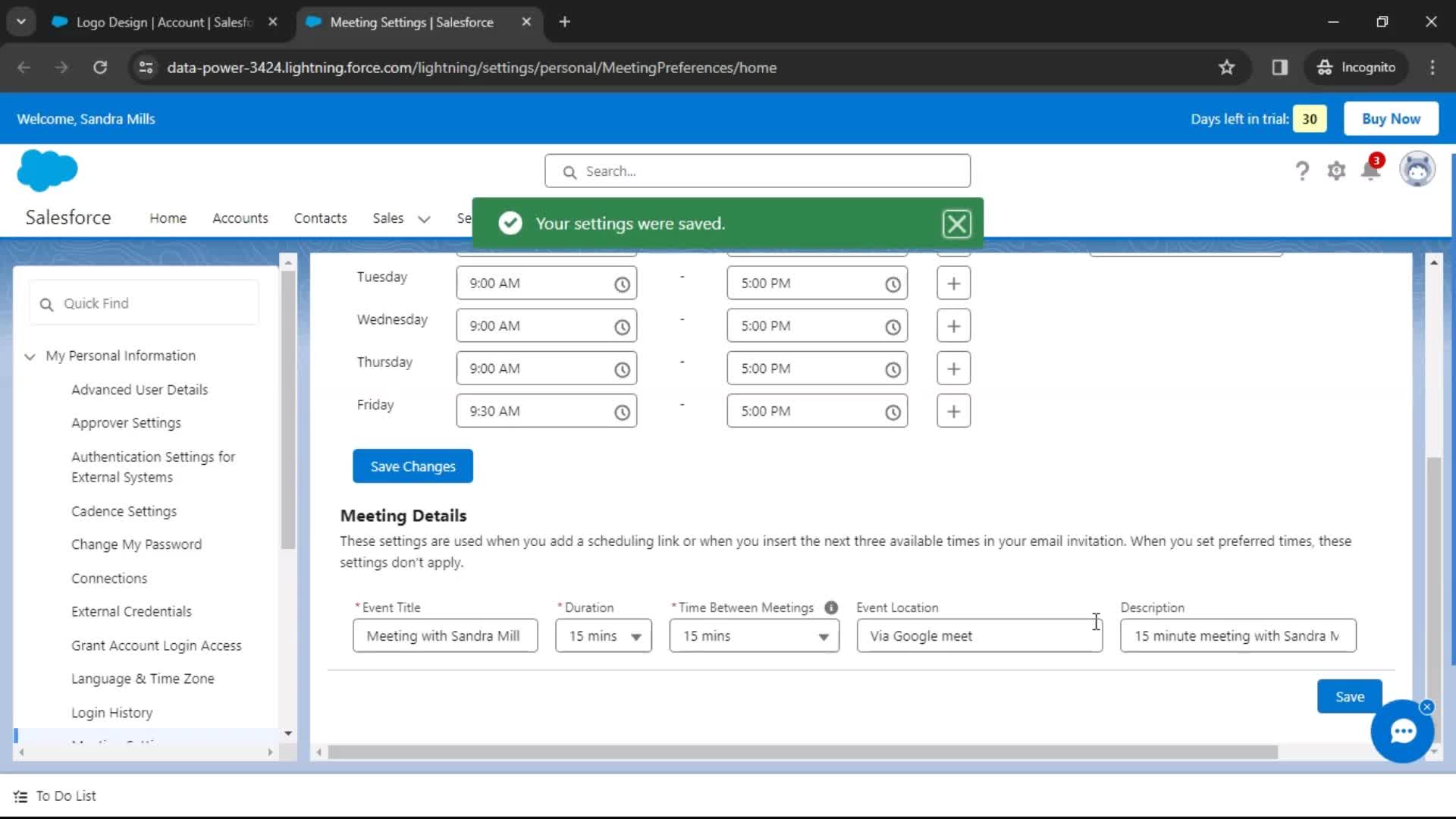Bookmark this page with the star
This screenshot has height=819, width=1456.
1226,67
